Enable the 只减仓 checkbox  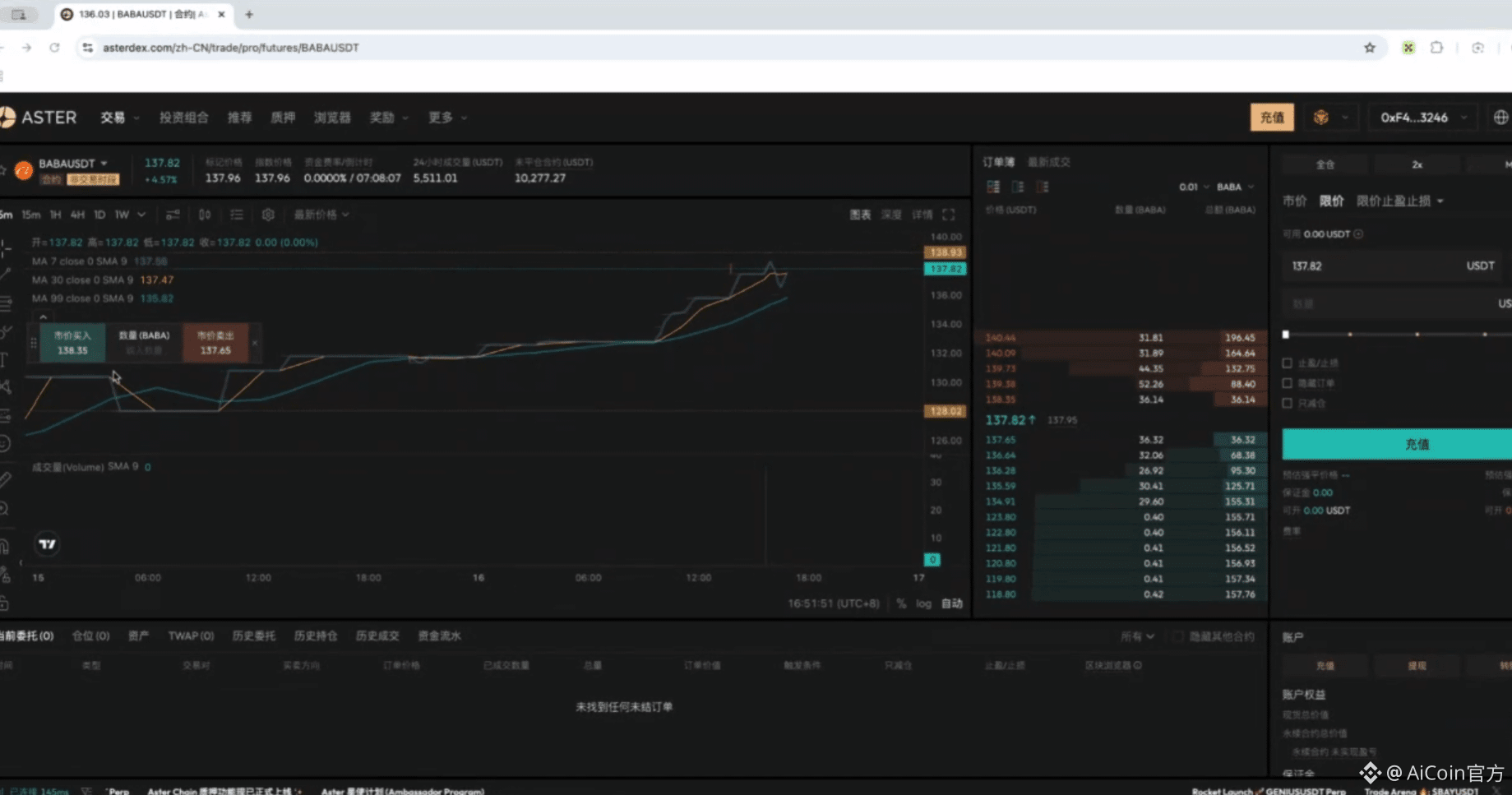[x=1288, y=404]
